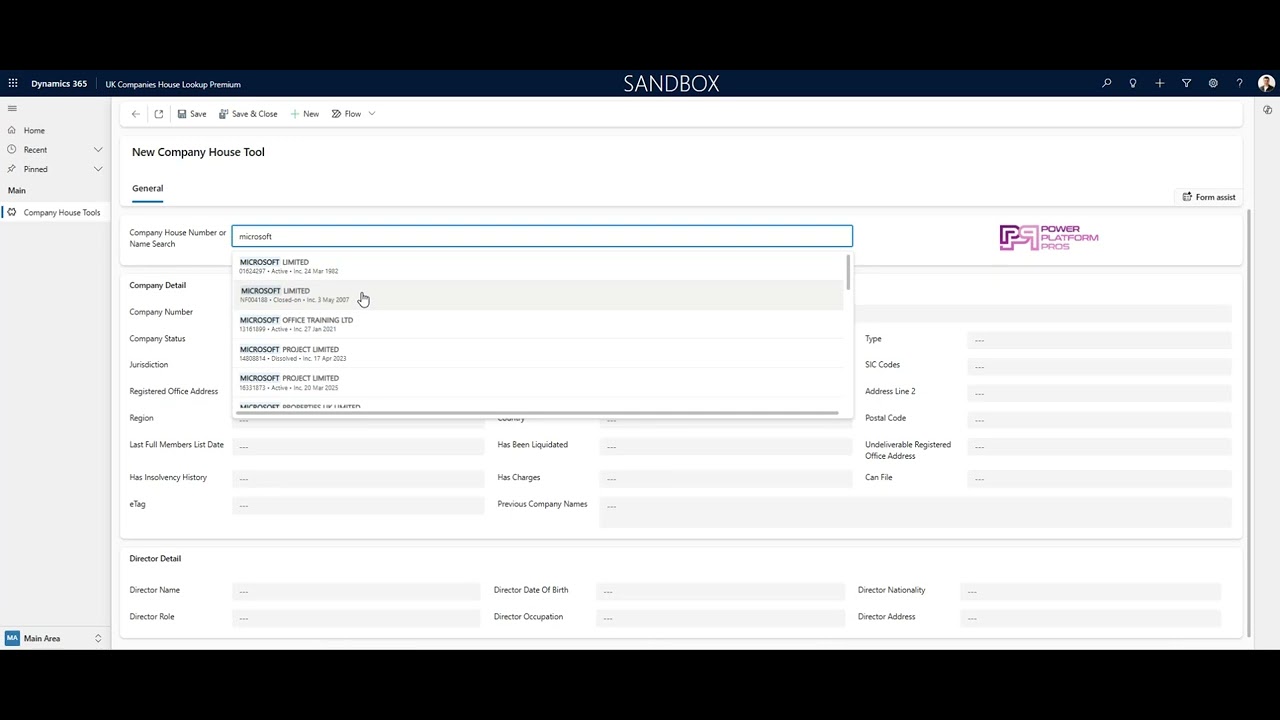Click the Postal Code field
1280x720 pixels.
coord(1099,419)
